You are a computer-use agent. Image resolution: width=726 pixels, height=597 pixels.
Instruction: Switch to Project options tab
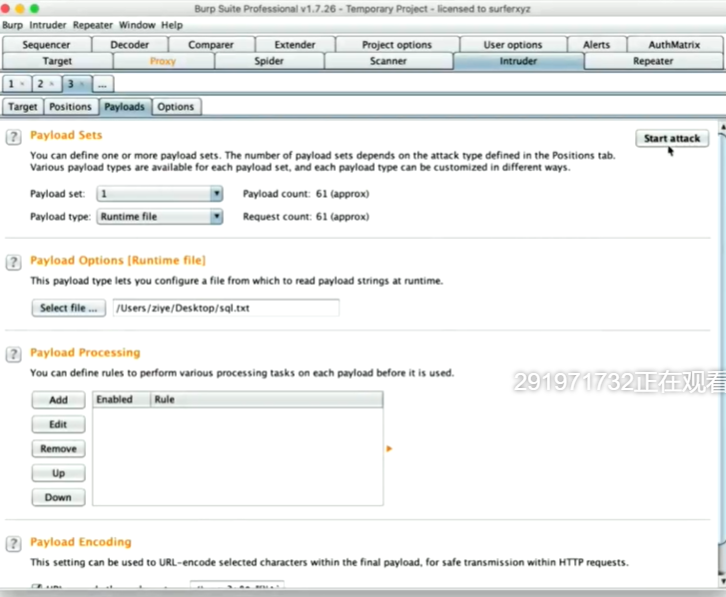point(397,44)
